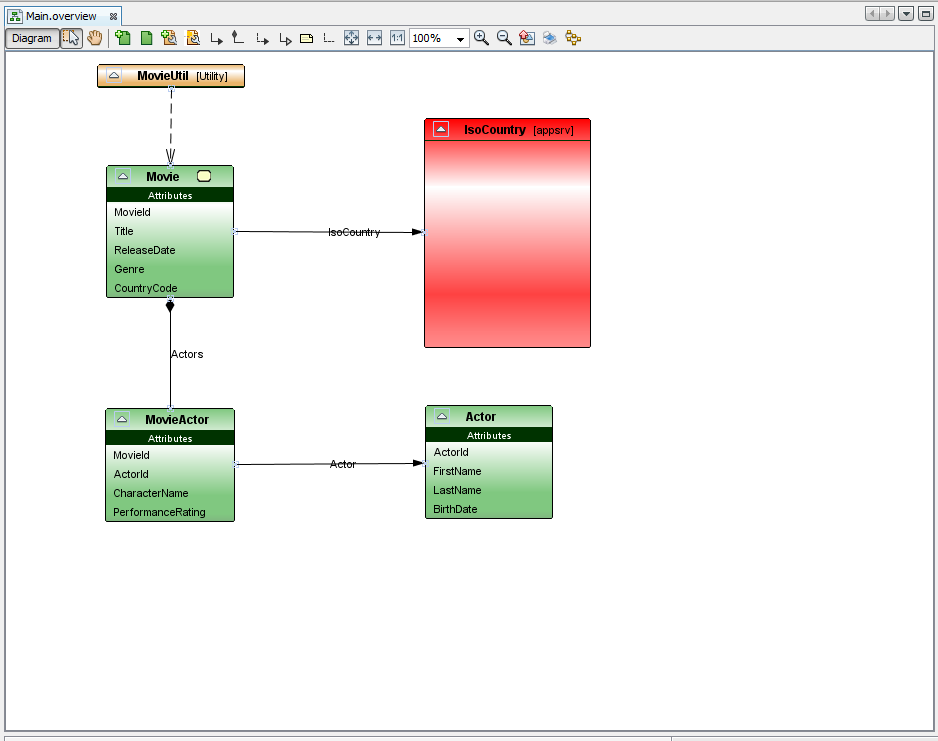
Task: Toggle the yellow marker on Movie header
Action: [x=204, y=176]
